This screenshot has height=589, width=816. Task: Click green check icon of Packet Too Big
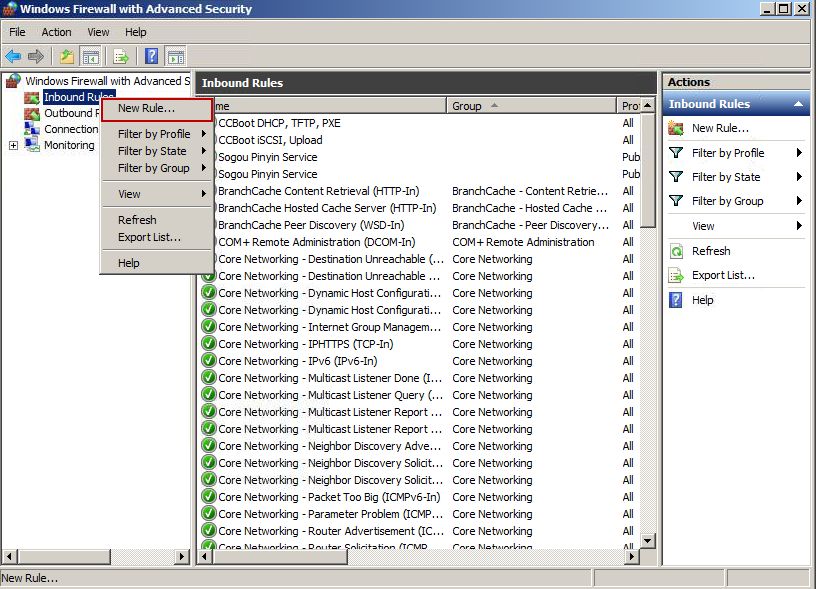(x=209, y=497)
